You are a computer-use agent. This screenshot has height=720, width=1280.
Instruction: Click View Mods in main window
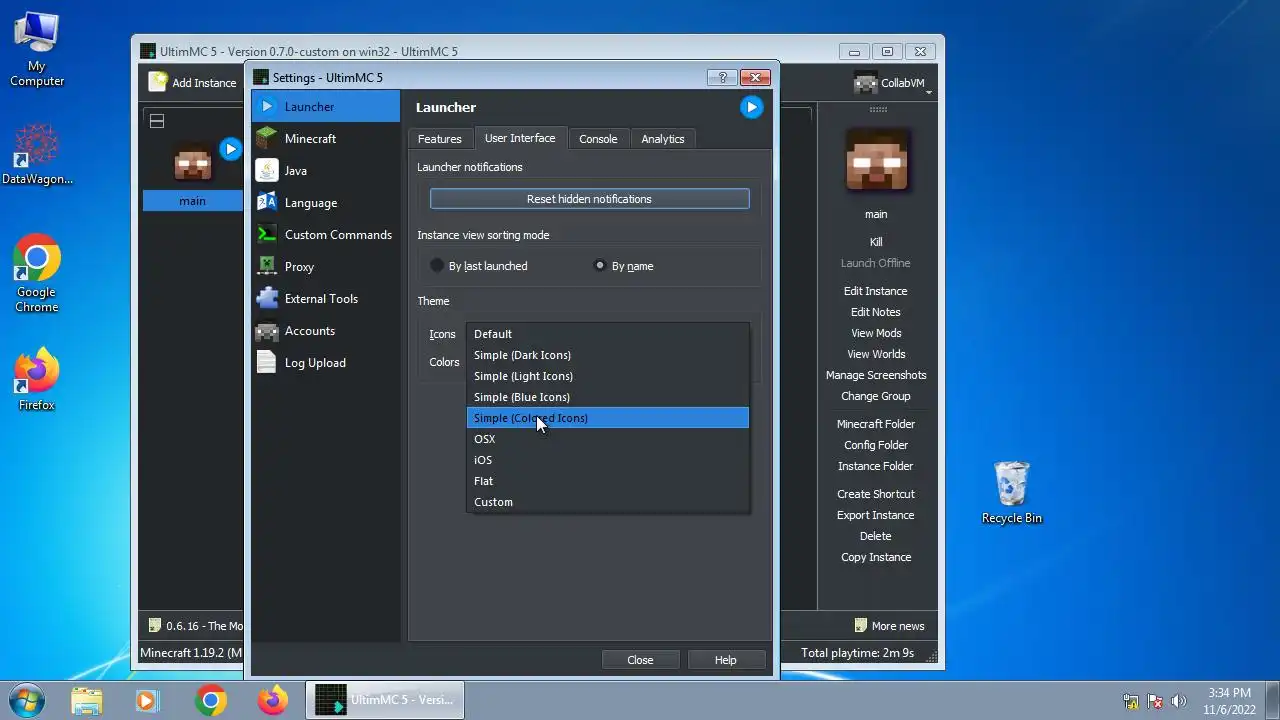pos(876,333)
